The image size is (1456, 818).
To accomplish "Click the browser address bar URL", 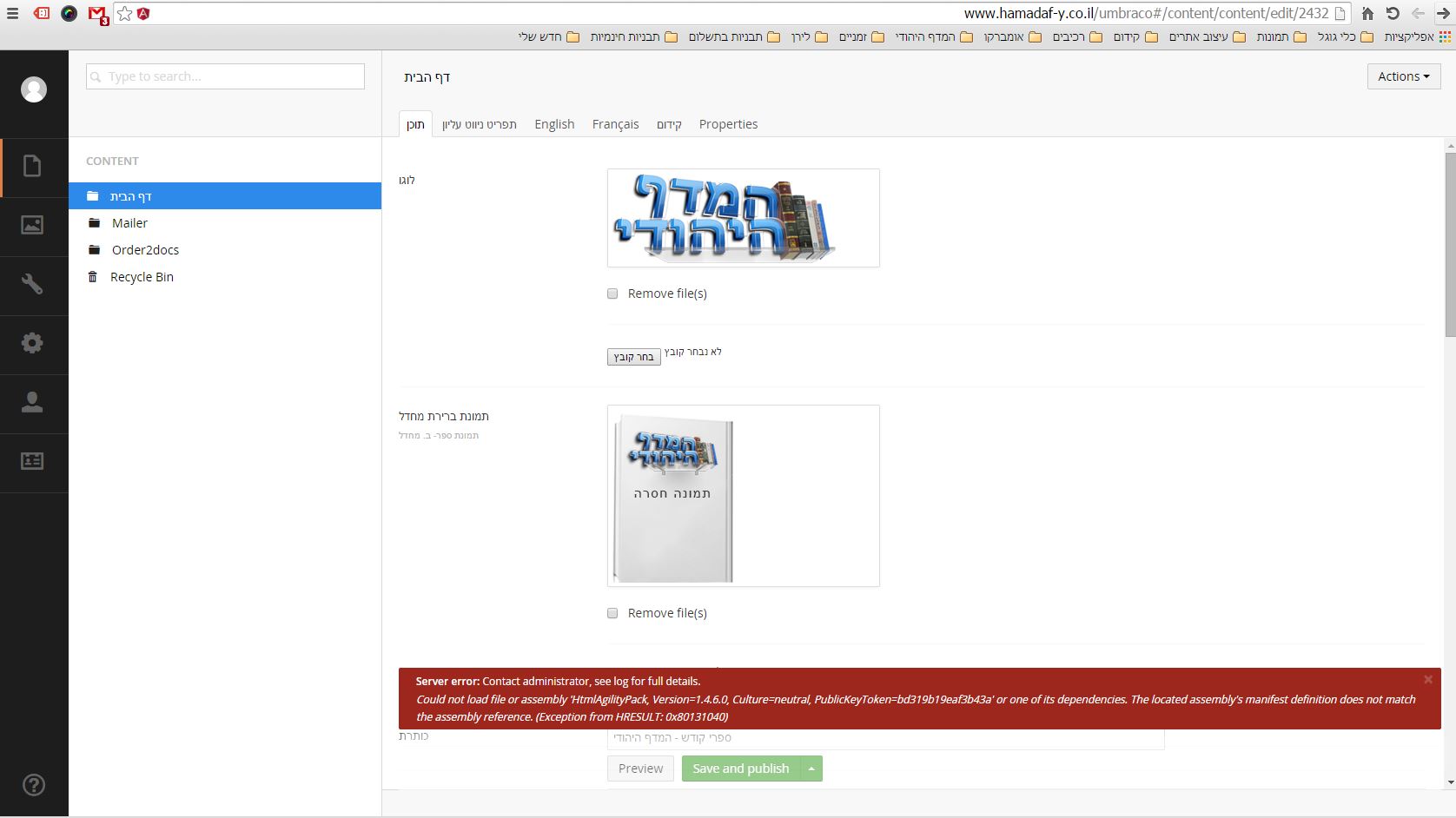I will (x=1146, y=13).
